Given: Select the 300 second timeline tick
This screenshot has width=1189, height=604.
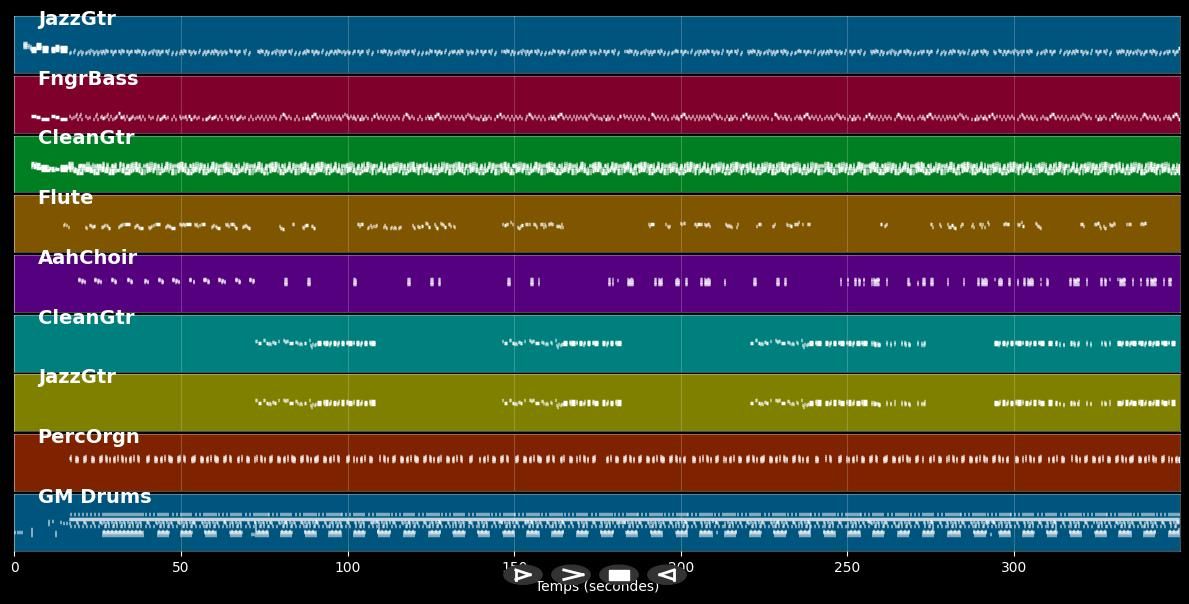Looking at the screenshot, I should coord(1014,567).
